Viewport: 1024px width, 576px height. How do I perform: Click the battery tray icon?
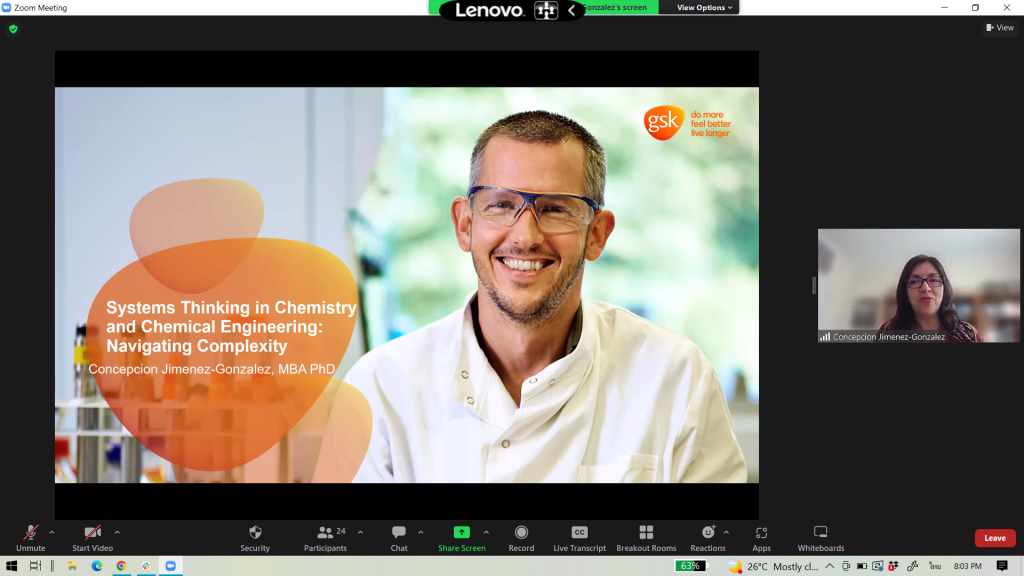click(x=862, y=566)
